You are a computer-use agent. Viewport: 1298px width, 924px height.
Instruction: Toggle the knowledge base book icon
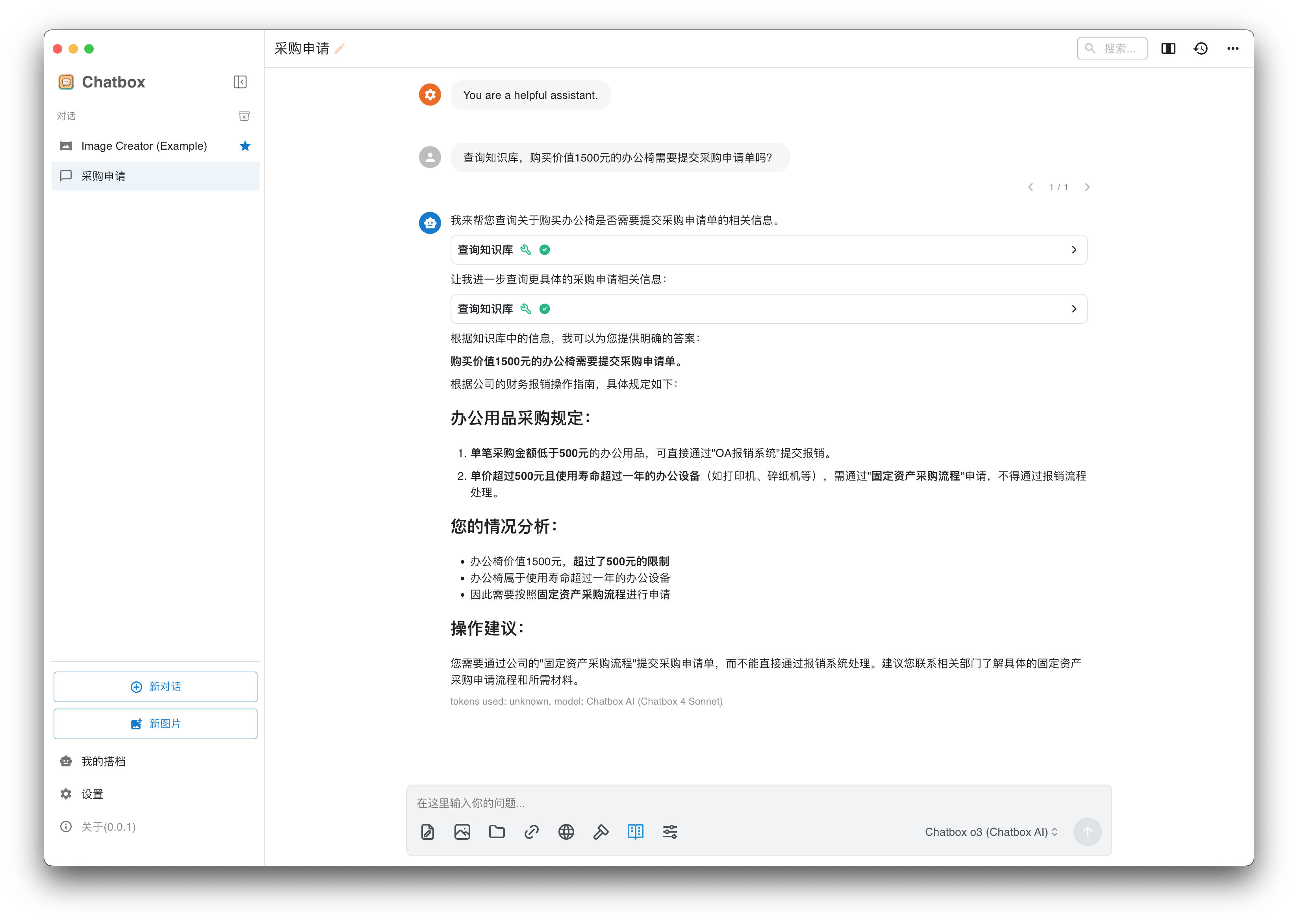pyautogui.click(x=635, y=832)
